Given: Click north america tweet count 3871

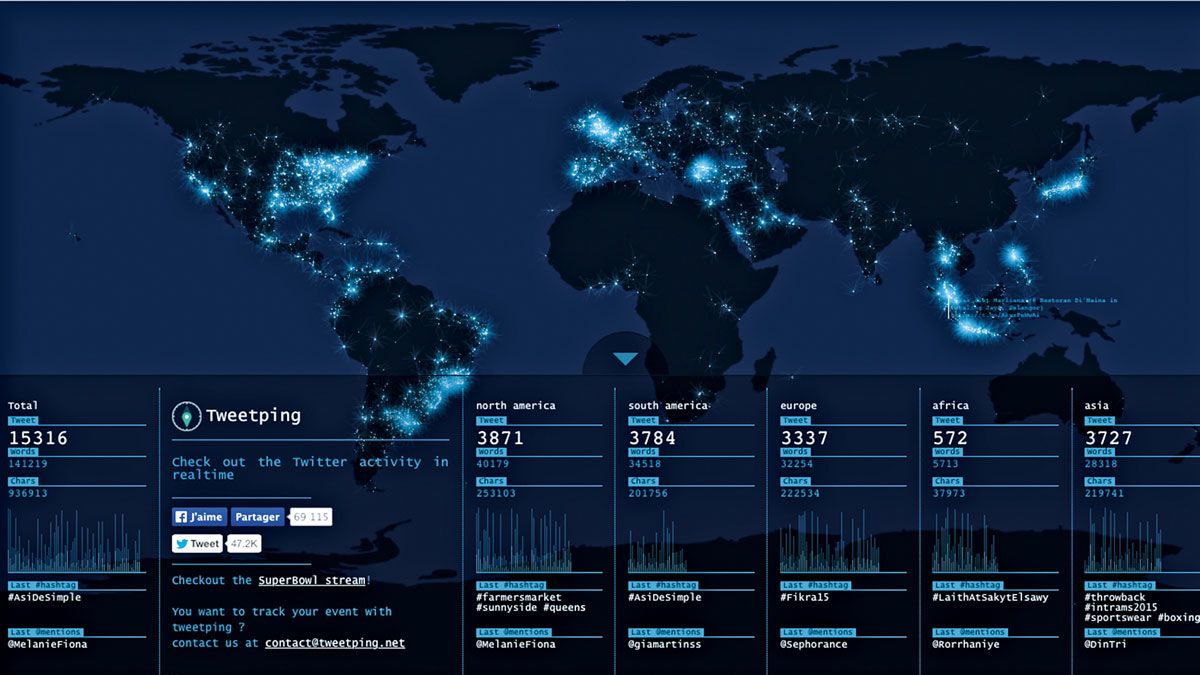Looking at the screenshot, I should click(500, 438).
